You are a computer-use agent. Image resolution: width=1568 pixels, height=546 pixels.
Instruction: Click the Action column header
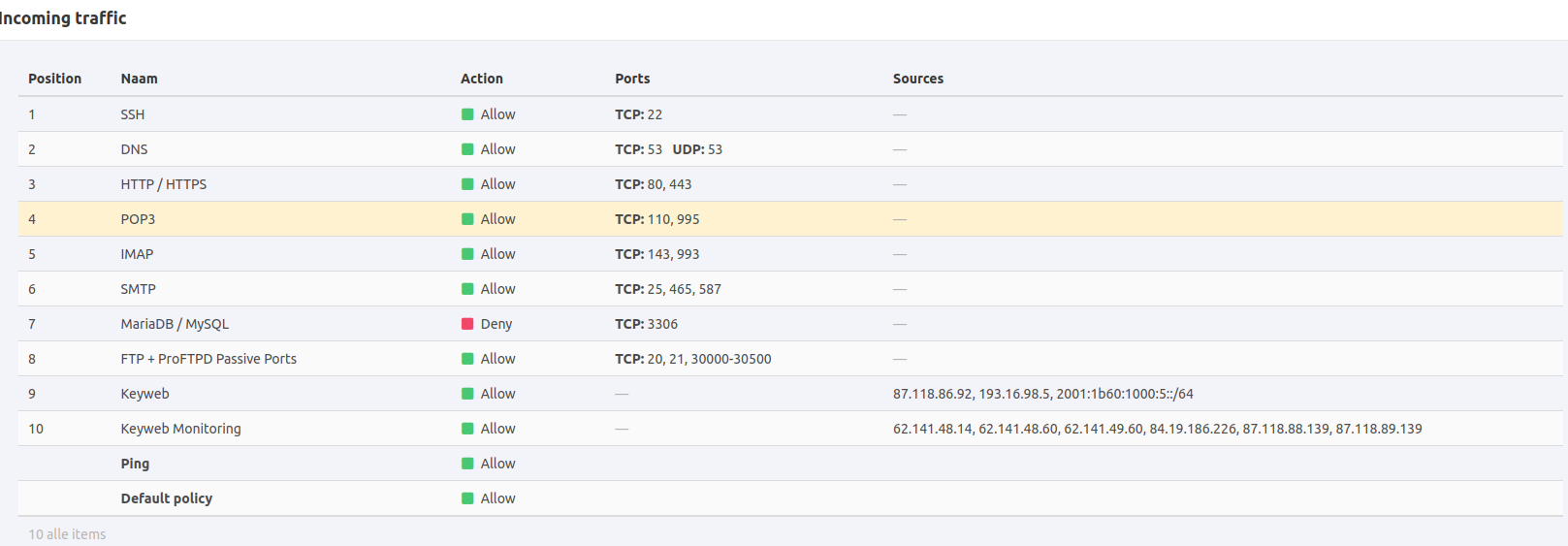[481, 79]
